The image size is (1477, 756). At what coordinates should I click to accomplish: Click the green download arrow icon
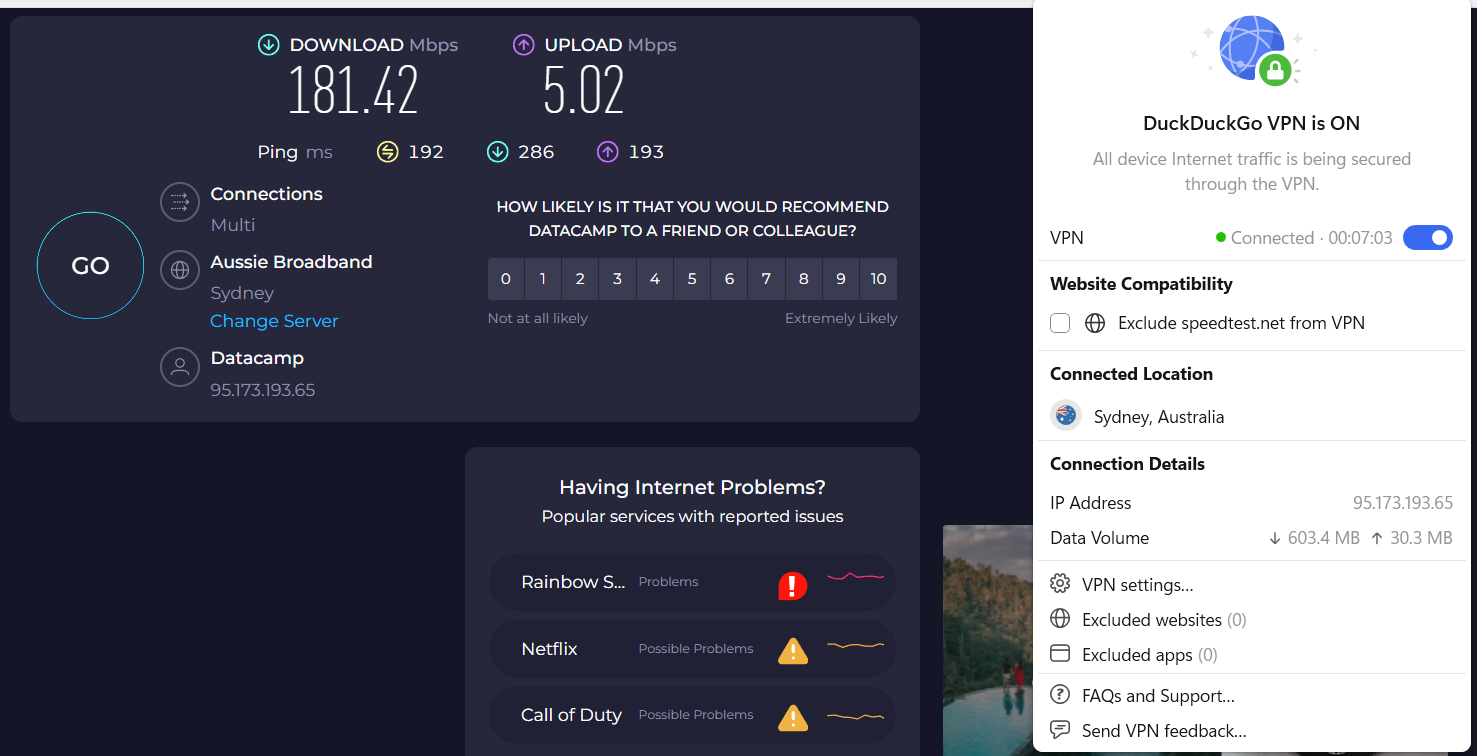(267, 44)
